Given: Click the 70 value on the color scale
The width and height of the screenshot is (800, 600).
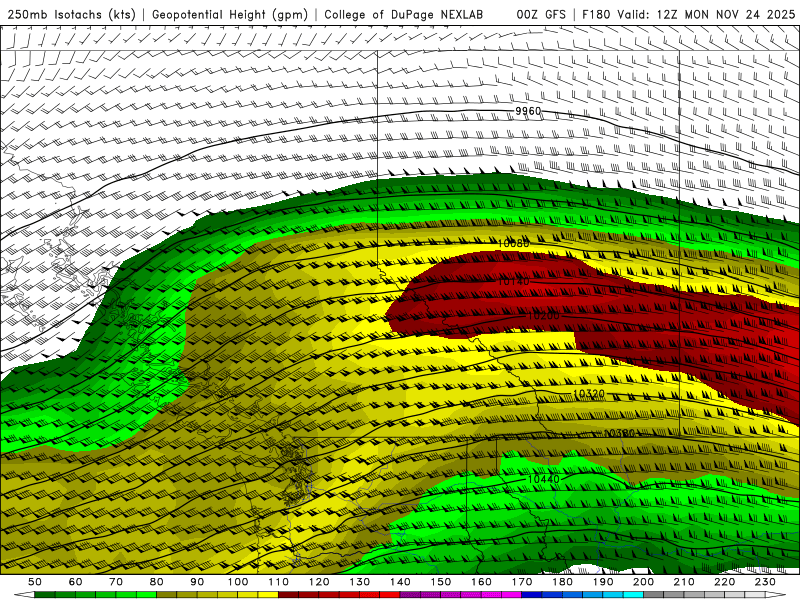Looking at the screenshot, I should click(116, 582).
